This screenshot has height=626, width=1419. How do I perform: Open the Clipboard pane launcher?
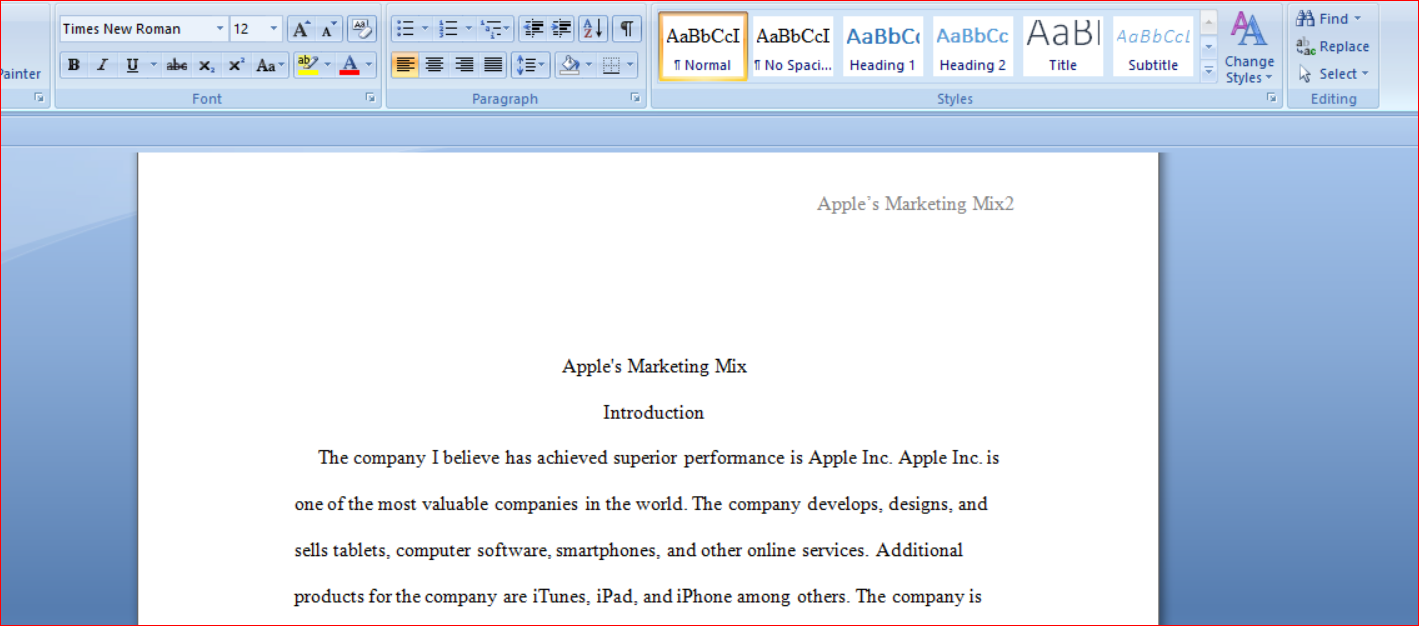point(39,98)
